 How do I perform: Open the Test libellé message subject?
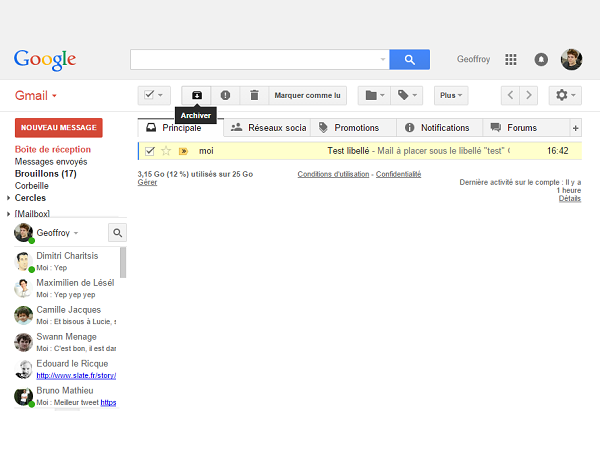(348, 151)
